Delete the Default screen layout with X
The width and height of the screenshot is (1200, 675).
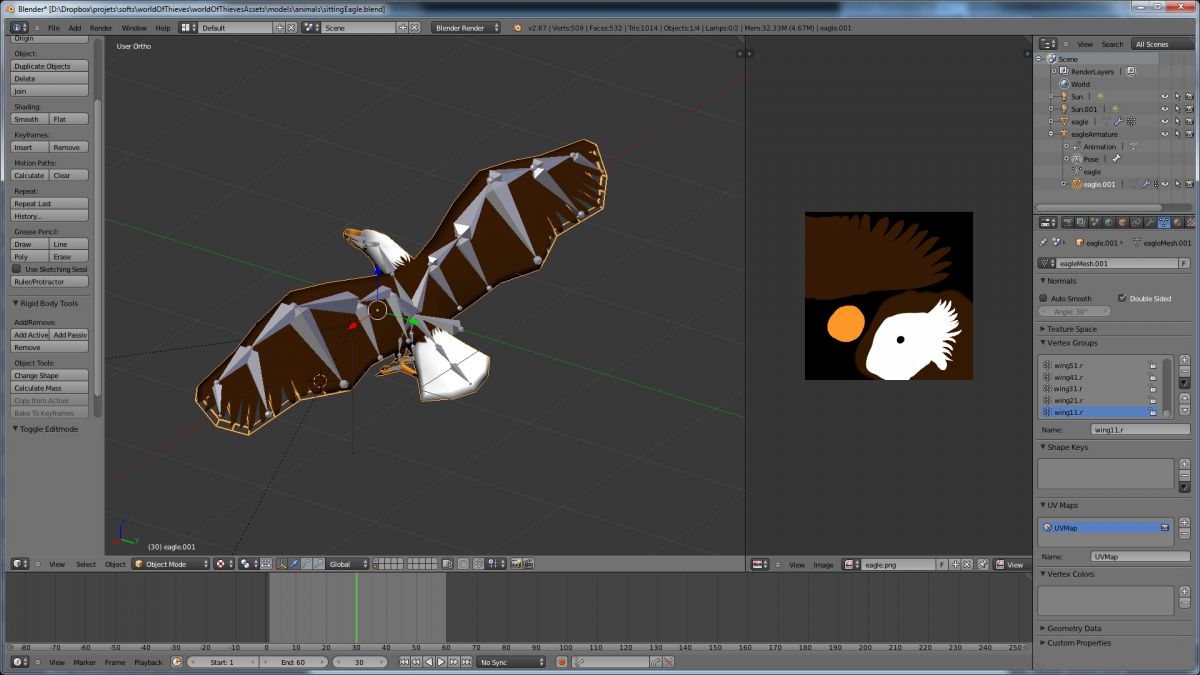coord(292,28)
